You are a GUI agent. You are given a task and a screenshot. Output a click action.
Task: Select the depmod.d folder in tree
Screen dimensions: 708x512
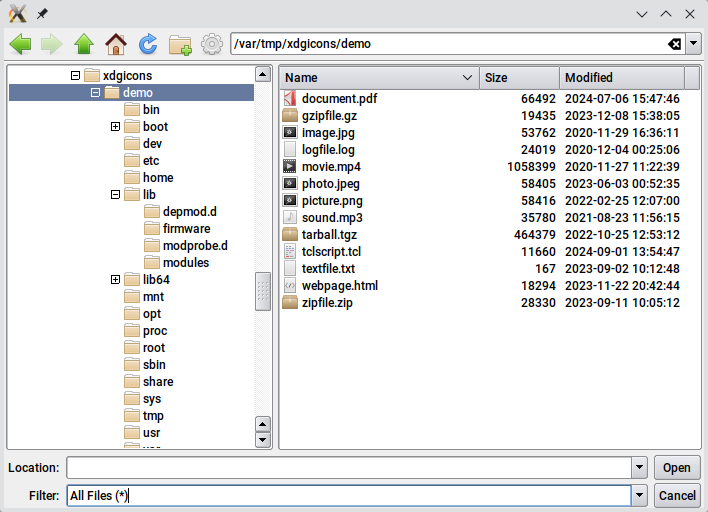(x=181, y=211)
